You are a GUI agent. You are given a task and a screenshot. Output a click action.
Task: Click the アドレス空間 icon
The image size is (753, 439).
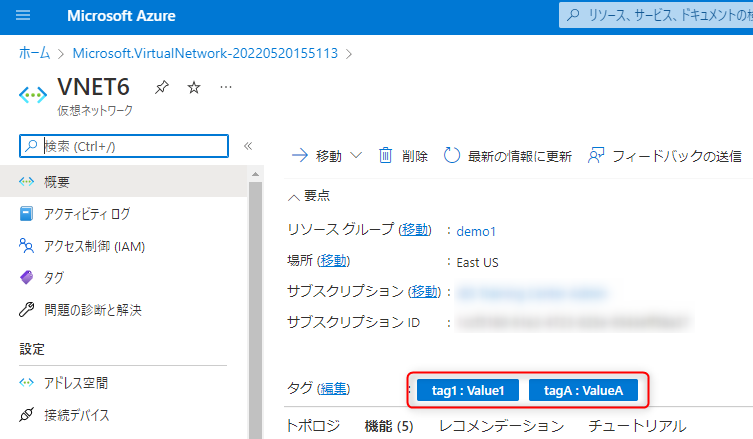[26, 383]
